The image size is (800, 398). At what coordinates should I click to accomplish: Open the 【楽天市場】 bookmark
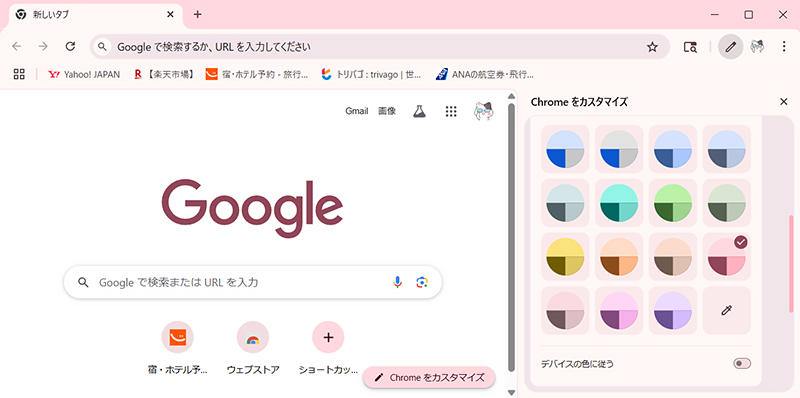[164, 74]
